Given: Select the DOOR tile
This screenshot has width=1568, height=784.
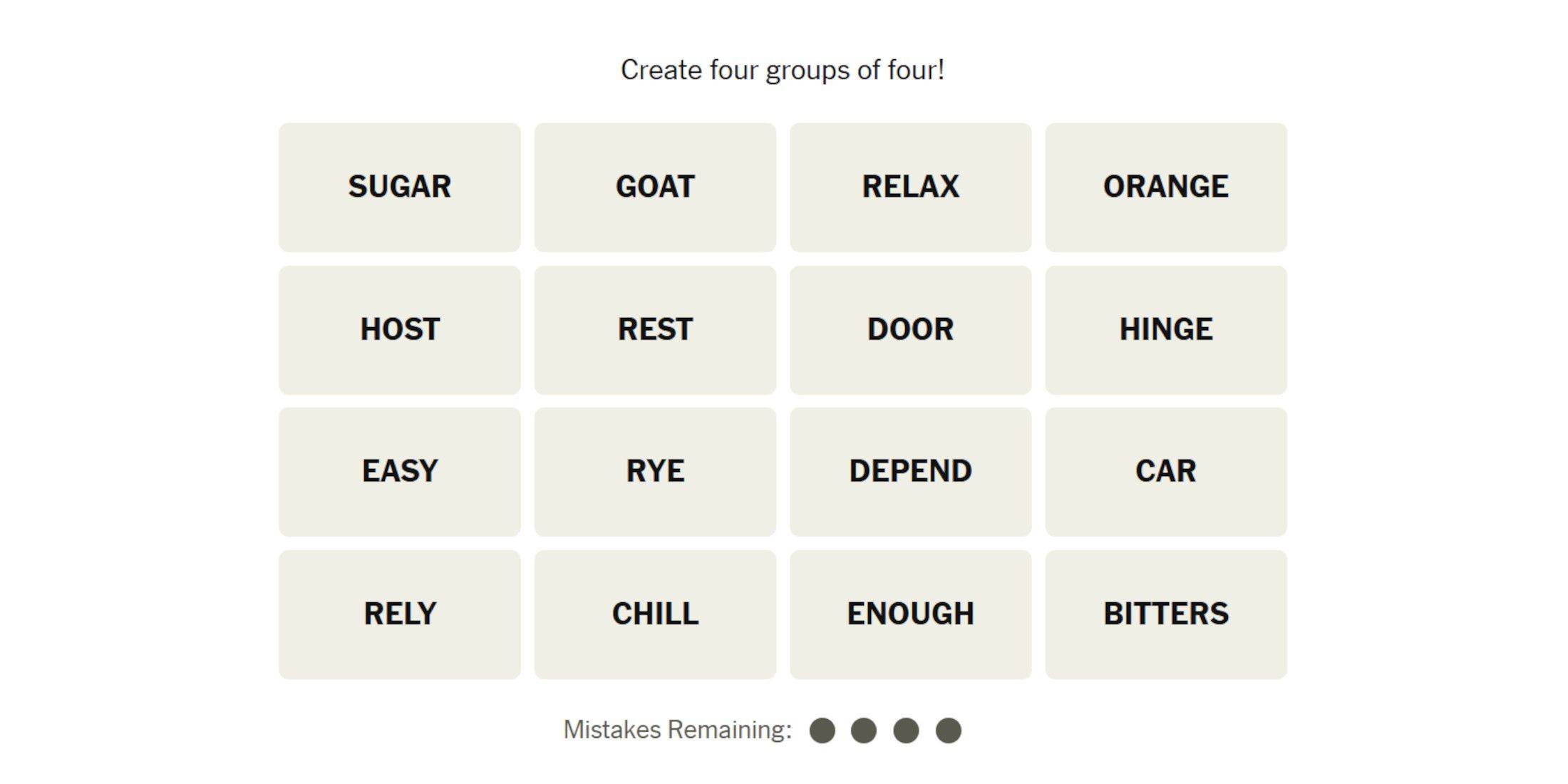Looking at the screenshot, I should pos(911,327).
